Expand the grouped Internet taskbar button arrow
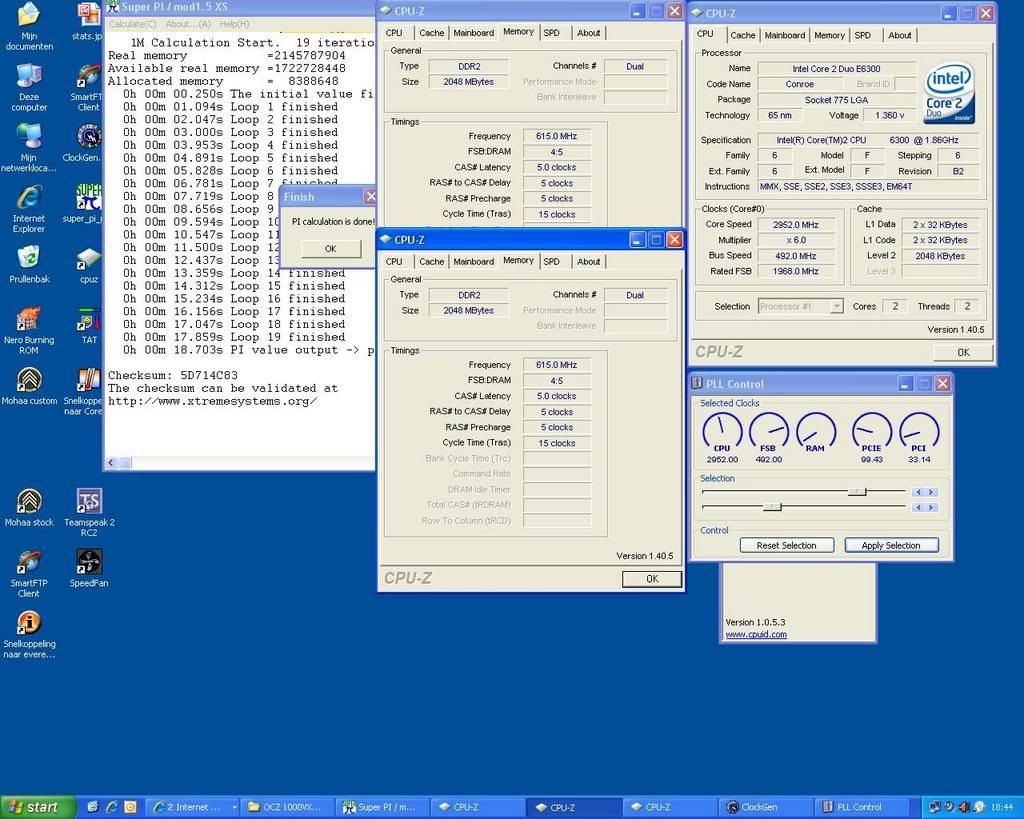The height and width of the screenshot is (819, 1024). point(234,807)
